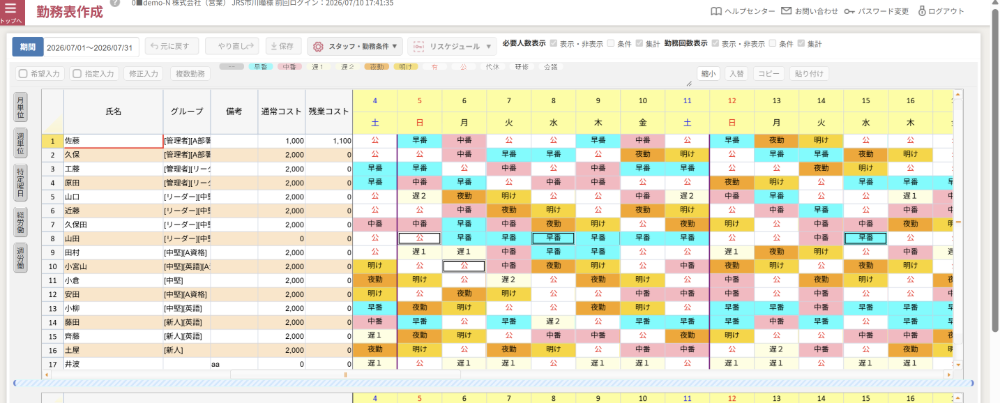Image resolution: width=1000 pixels, height=403 pixels.
Task: Toggle 必要人数表示 条件 checkbox
Action: pyautogui.click(x=611, y=43)
